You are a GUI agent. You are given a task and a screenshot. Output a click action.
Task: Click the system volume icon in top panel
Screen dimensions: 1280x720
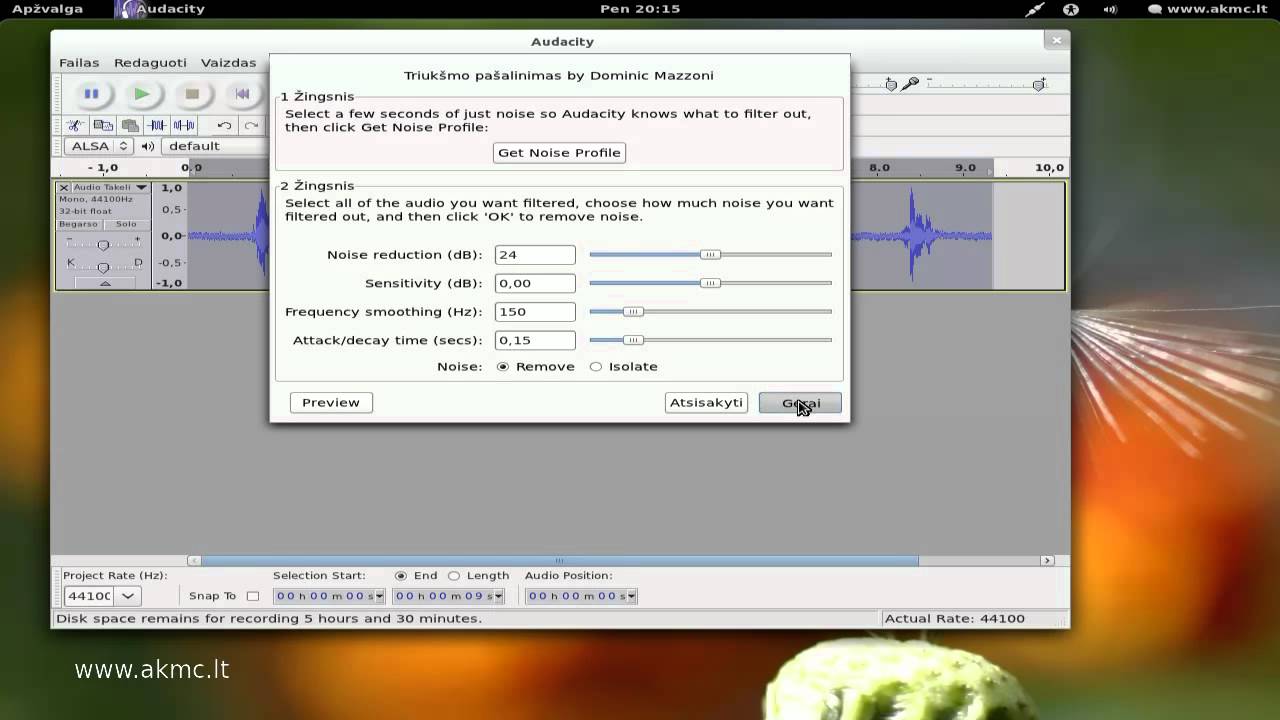click(x=1110, y=9)
